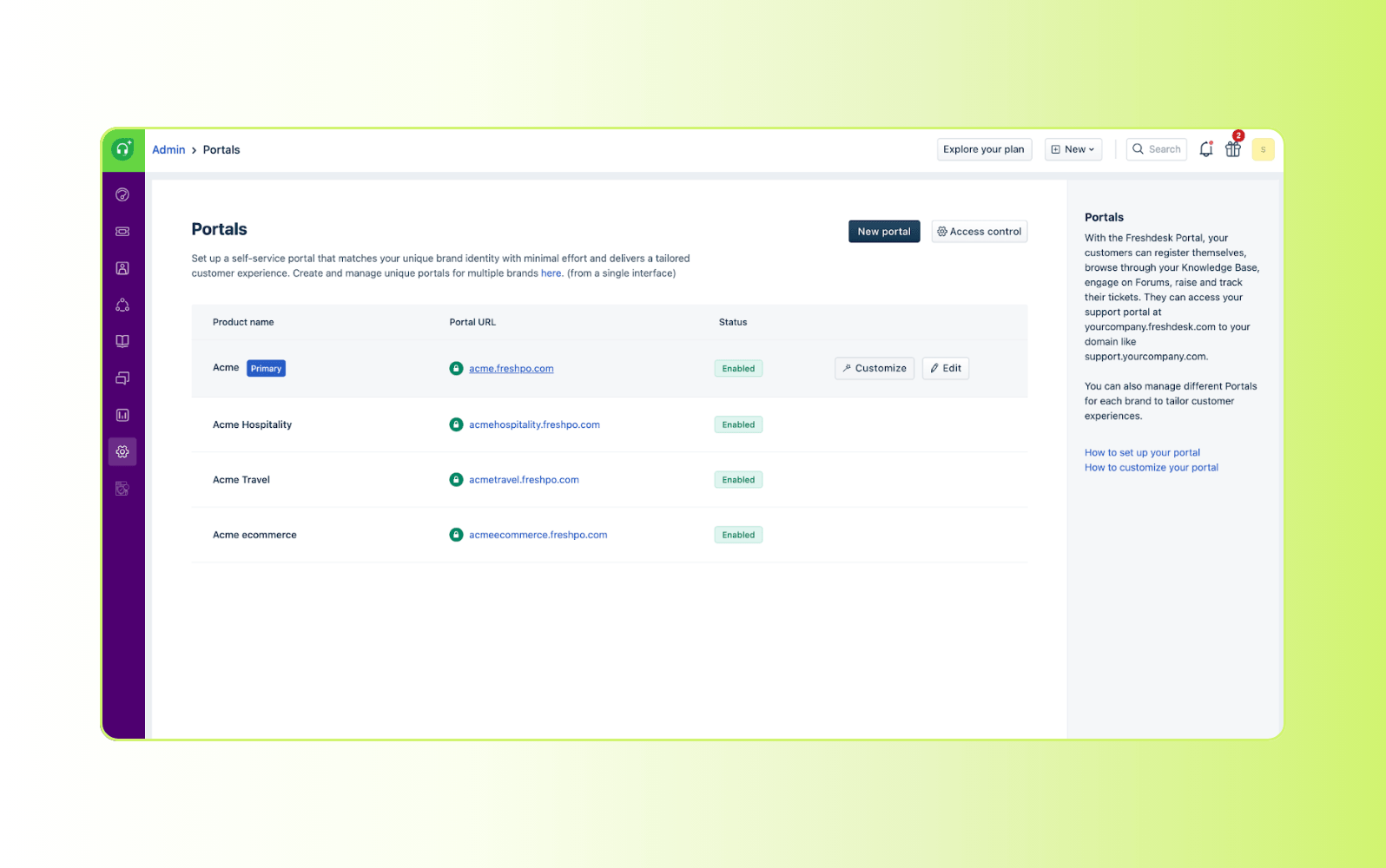Click the lock icon beside acmetravel.freshpo.com

(x=456, y=479)
